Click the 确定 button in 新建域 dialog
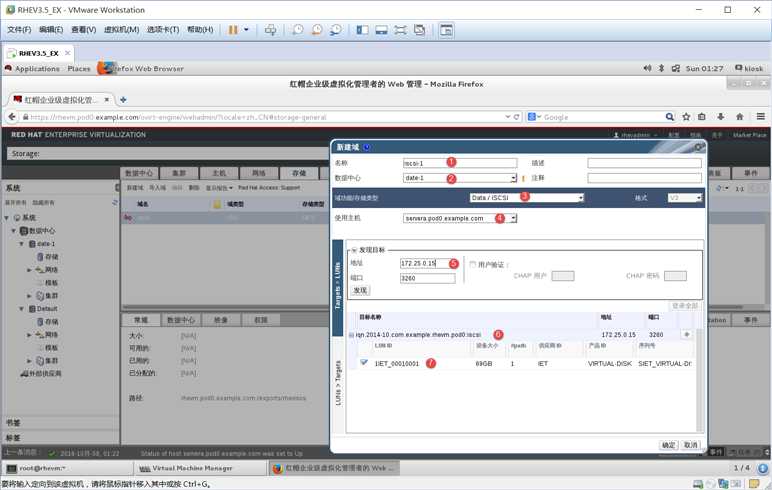This screenshot has width=772, height=490. tap(669, 445)
